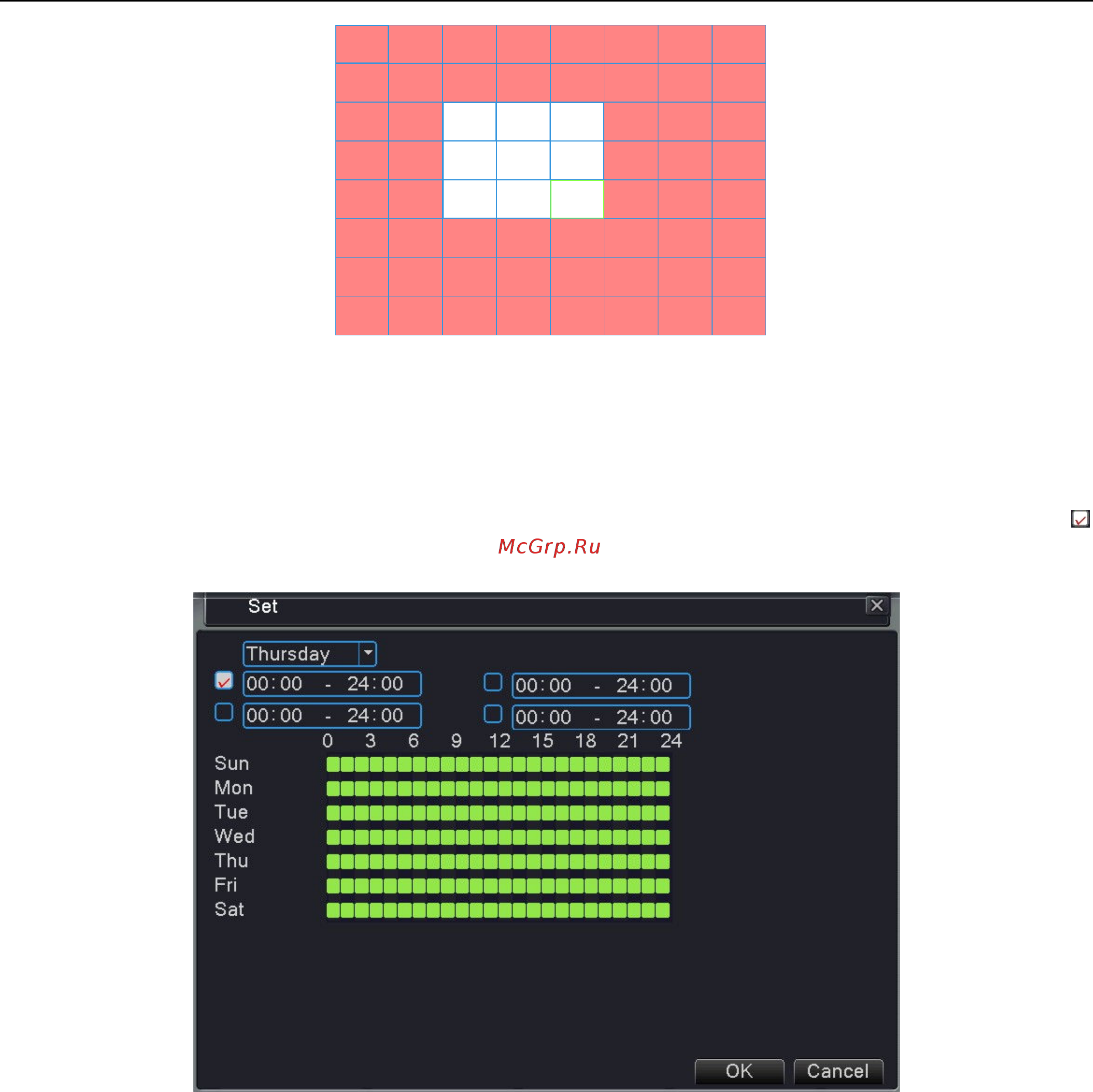
Task: Click the top-left red cell of region grid
Action: click(362, 44)
